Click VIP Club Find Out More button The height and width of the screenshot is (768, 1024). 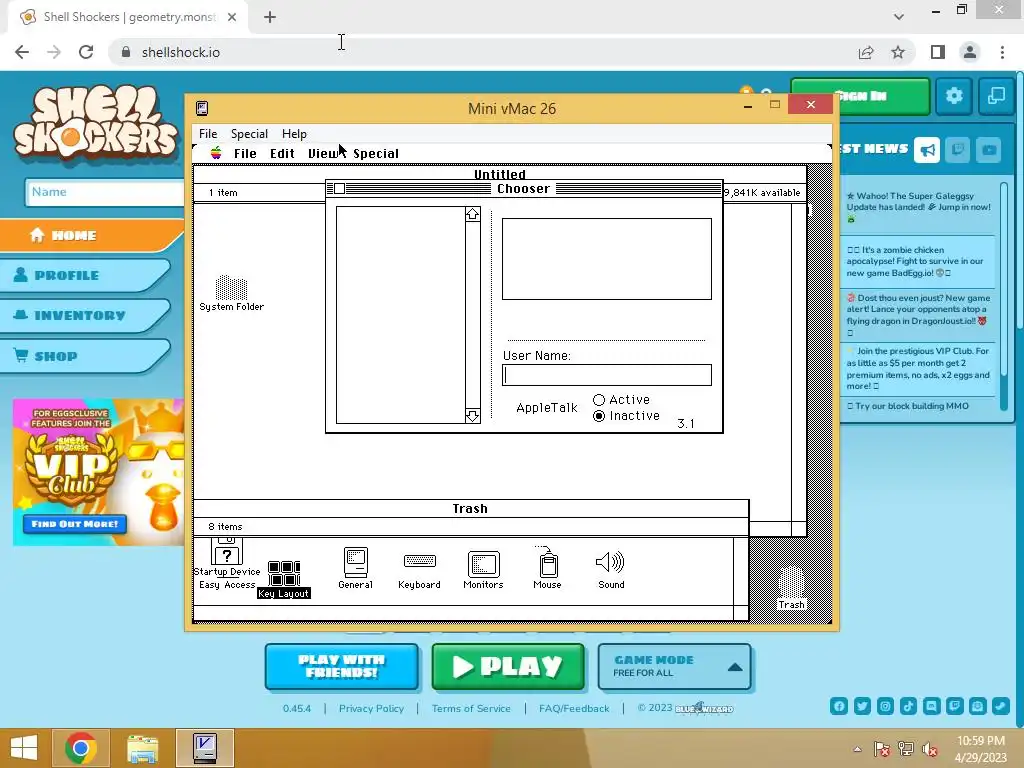75,524
